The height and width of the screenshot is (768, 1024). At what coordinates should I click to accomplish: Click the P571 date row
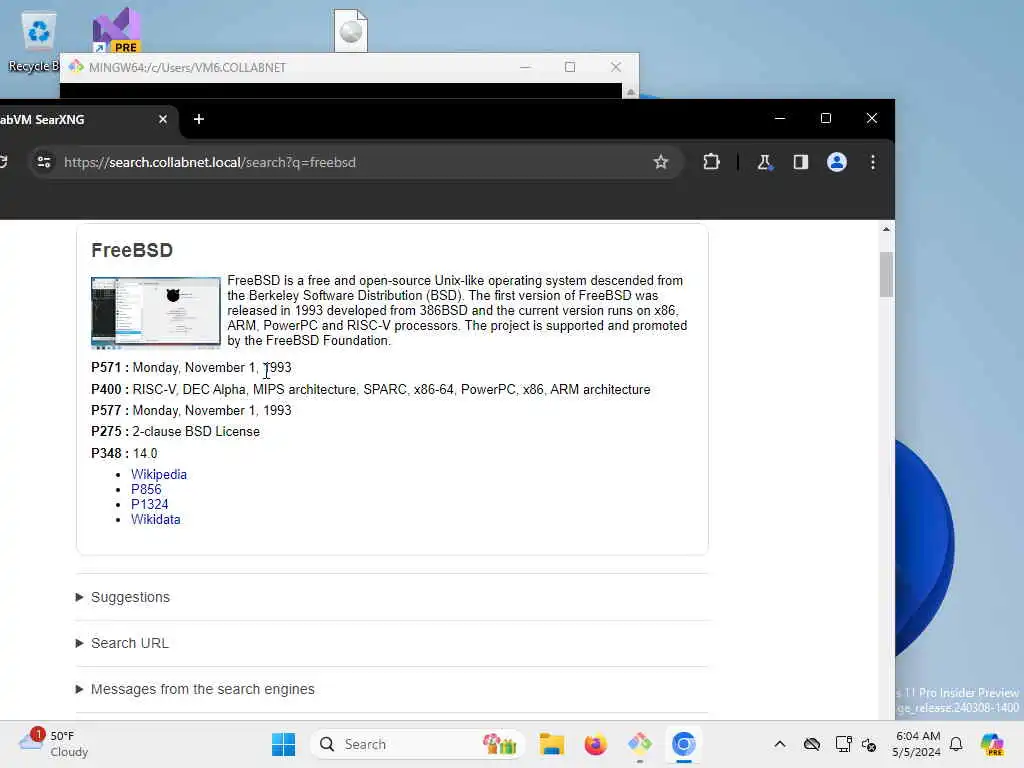click(x=191, y=368)
